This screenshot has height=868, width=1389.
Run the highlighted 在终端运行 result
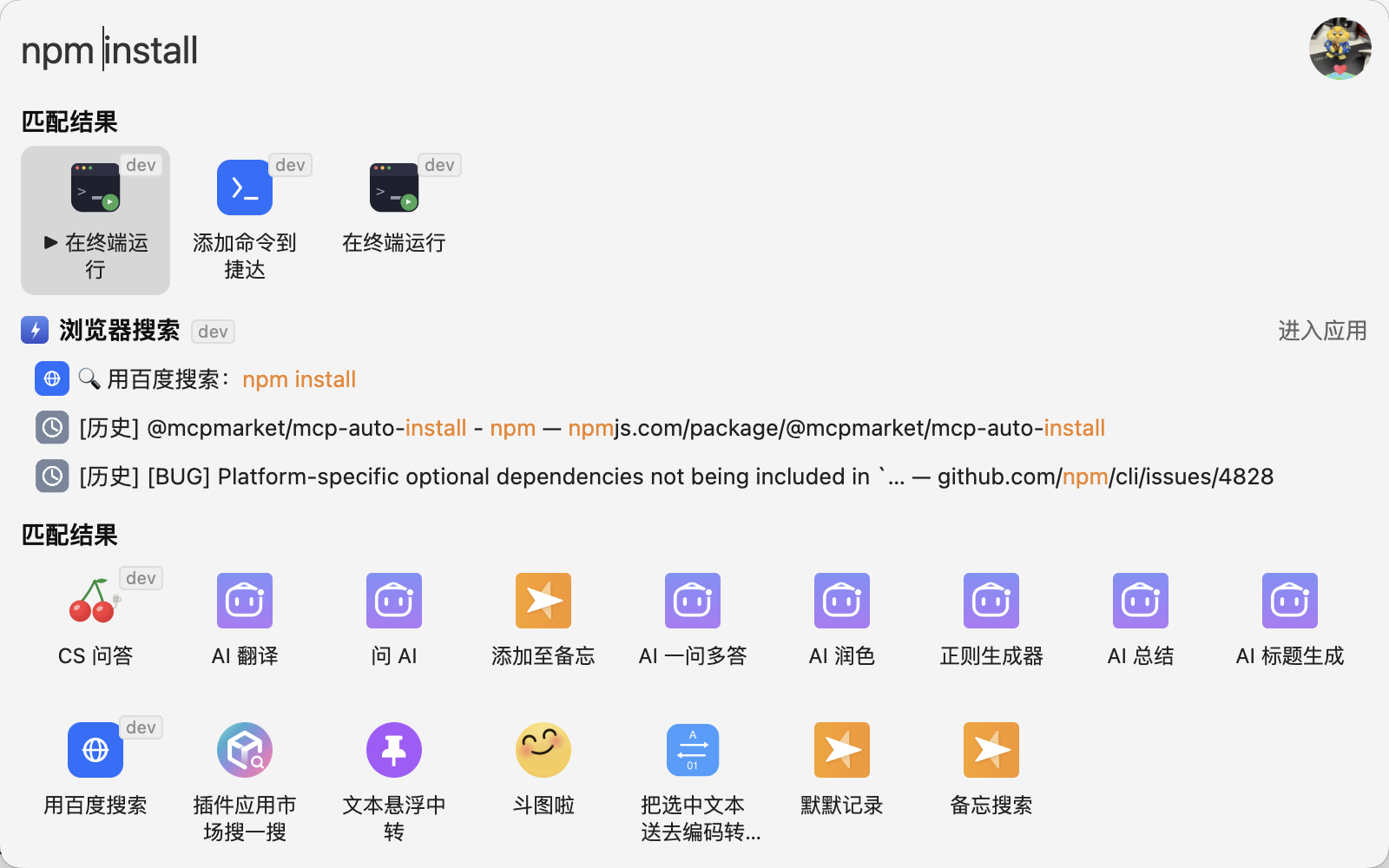[x=95, y=220]
